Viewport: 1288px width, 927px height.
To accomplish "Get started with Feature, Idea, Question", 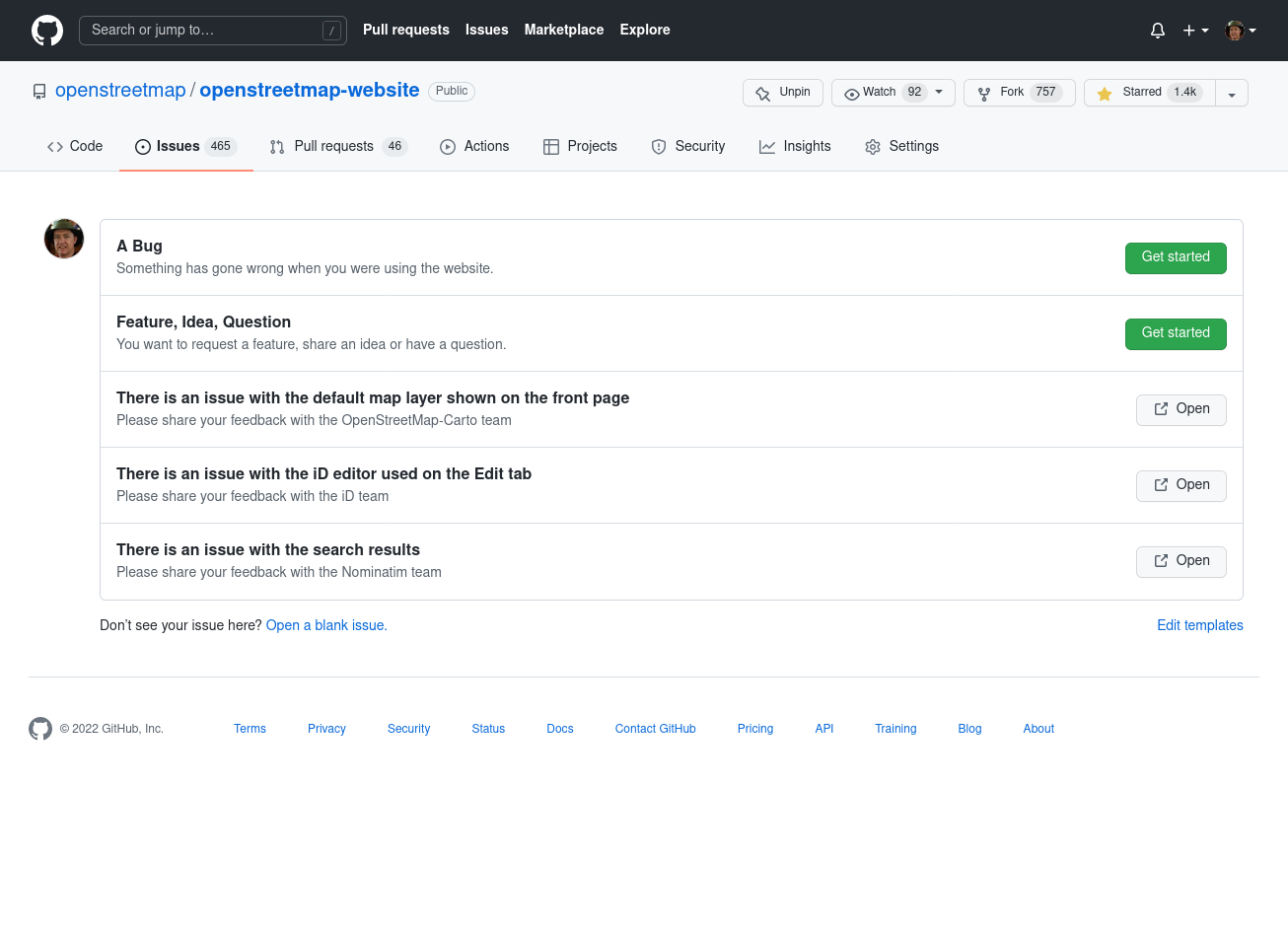I will [x=1176, y=333].
